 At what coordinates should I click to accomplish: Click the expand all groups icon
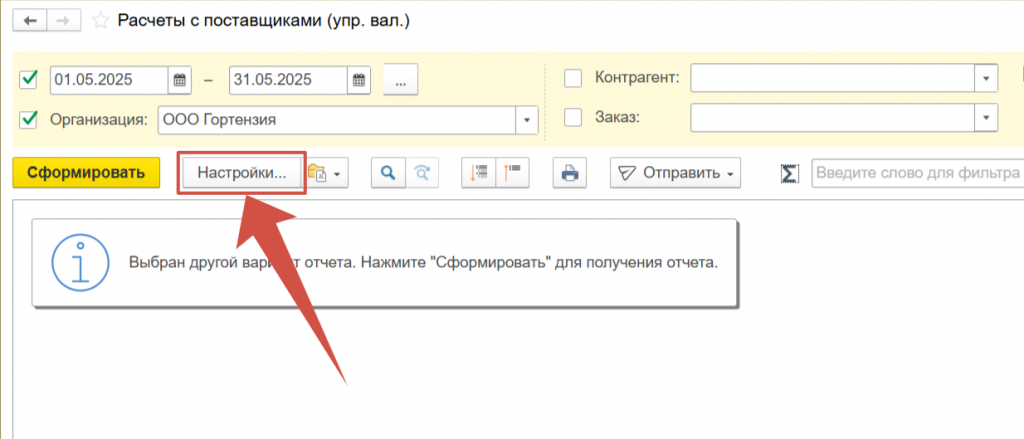[479, 173]
